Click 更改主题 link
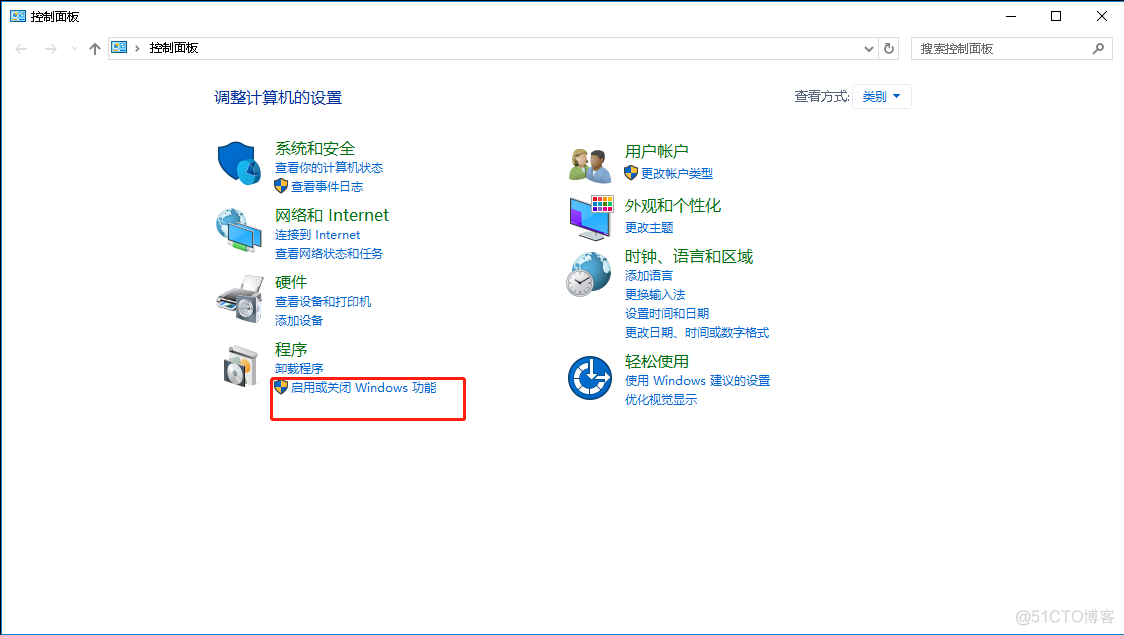The image size is (1124, 635). (x=649, y=228)
